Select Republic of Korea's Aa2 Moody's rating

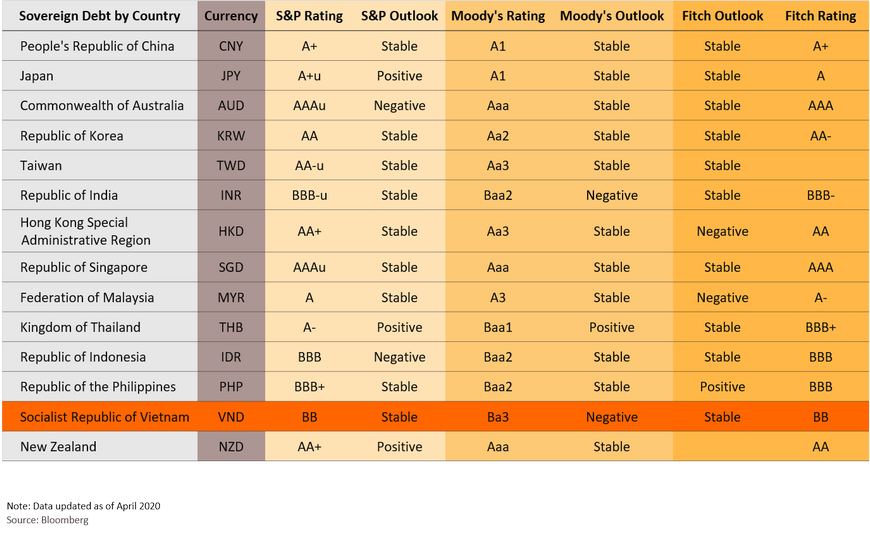498,136
